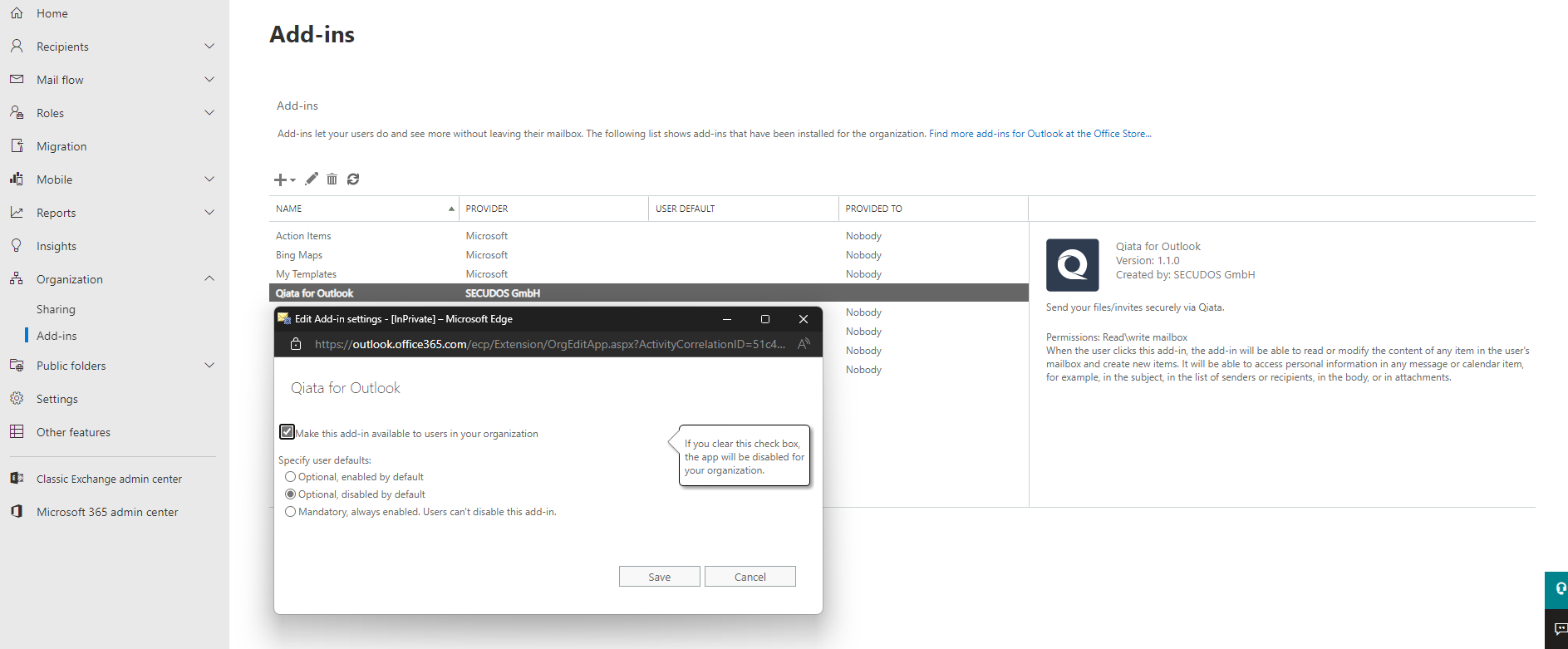The width and height of the screenshot is (1568, 649).
Task: Click the Organization hierarchy icon
Action: [x=17, y=279]
